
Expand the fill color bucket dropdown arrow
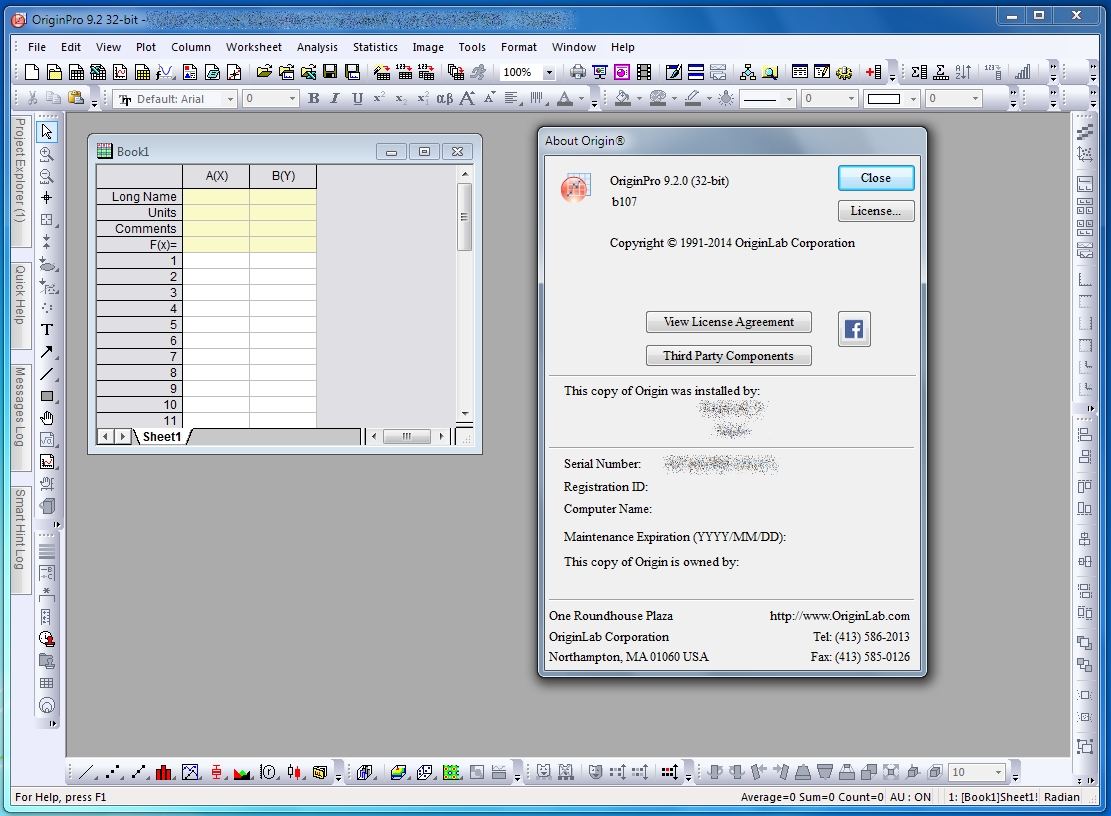coord(640,98)
